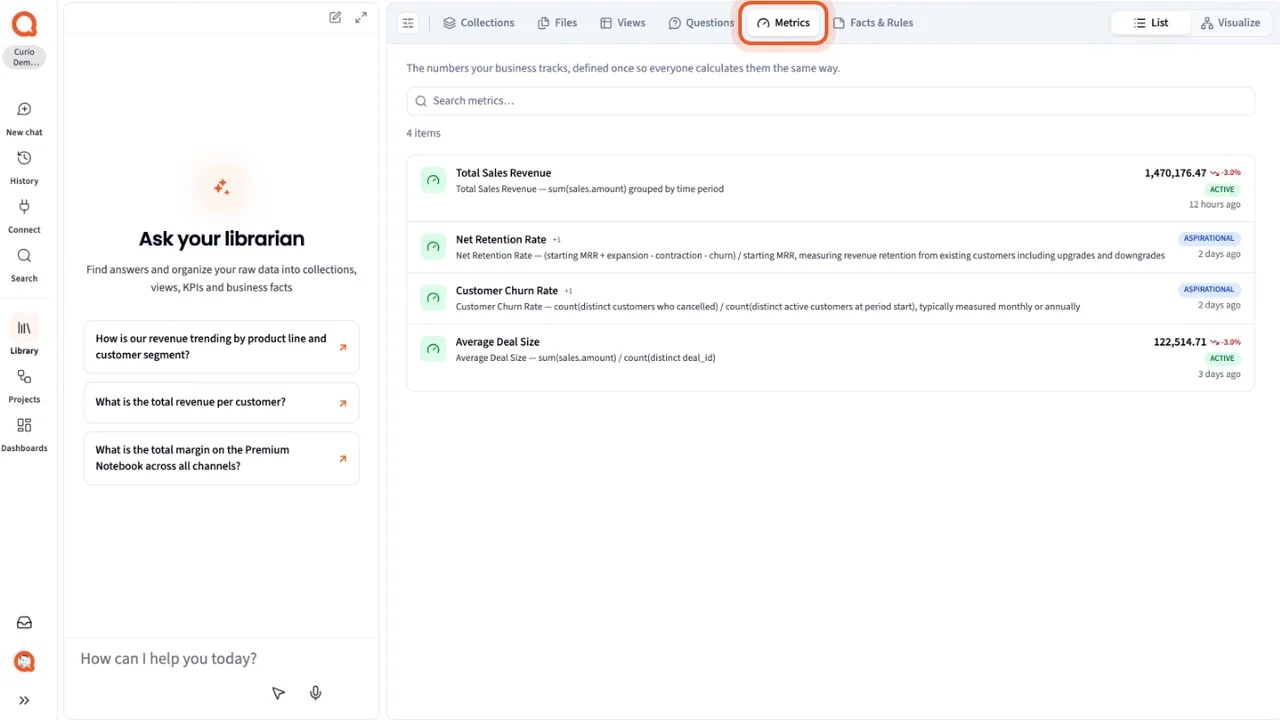This screenshot has width=1280, height=720.
Task: Start a New chat from sidebar
Action: click(x=24, y=118)
